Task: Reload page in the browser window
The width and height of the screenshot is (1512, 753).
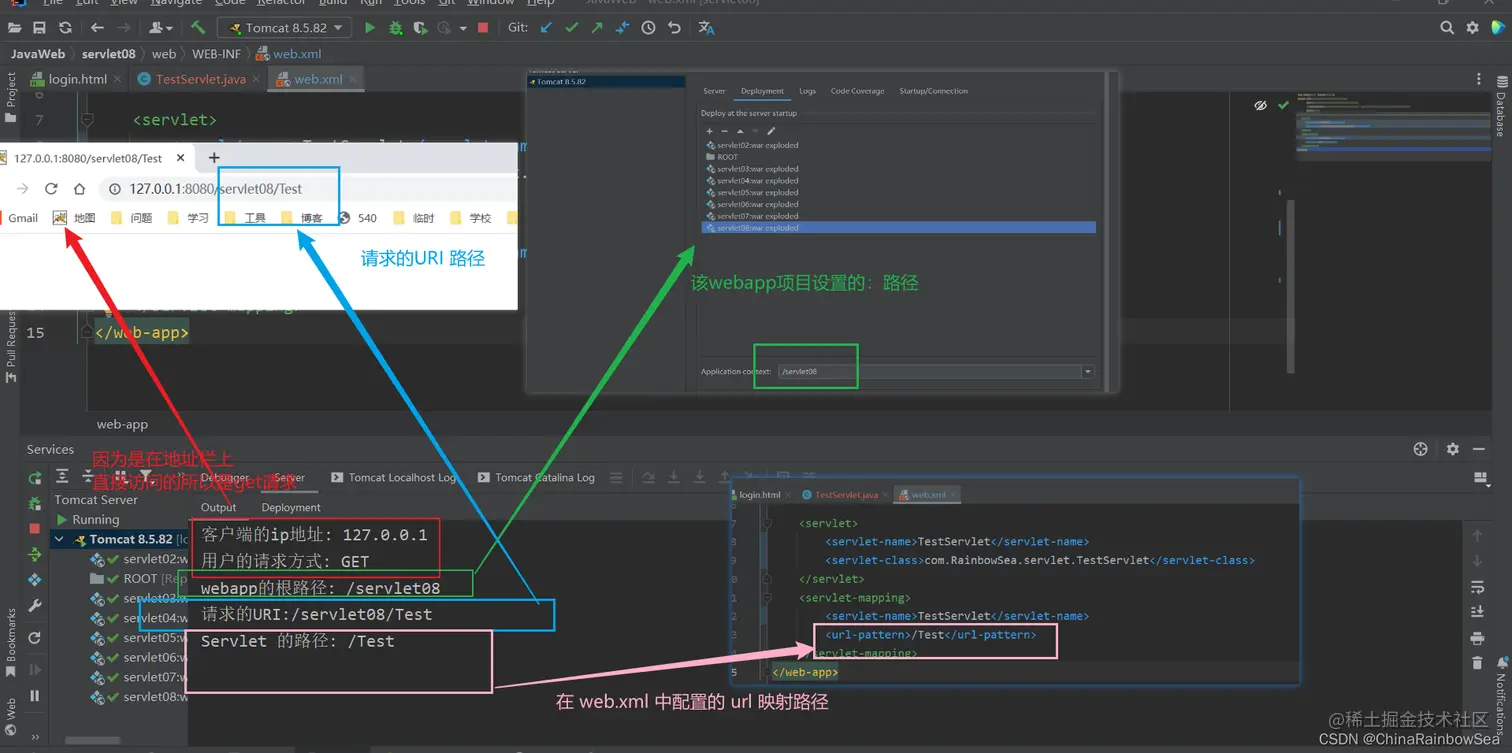Action: click(51, 189)
